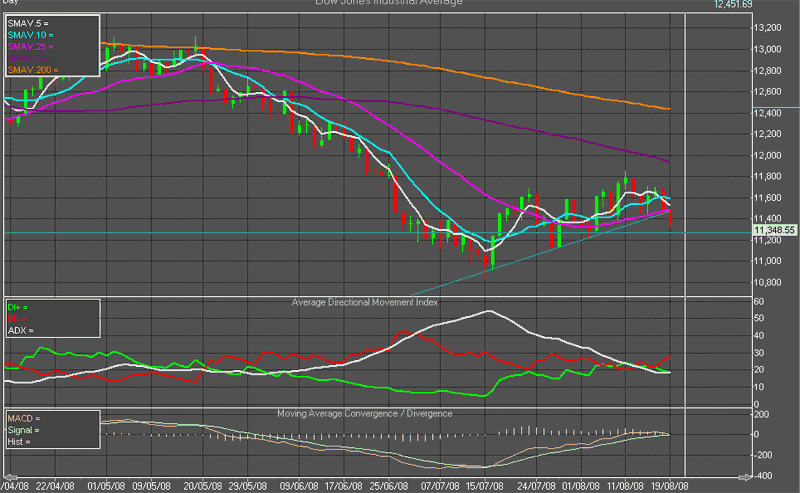Click the Average Directional Movement Index title
Image resolution: width=800 pixels, height=493 pixels.
pyautogui.click(x=364, y=302)
